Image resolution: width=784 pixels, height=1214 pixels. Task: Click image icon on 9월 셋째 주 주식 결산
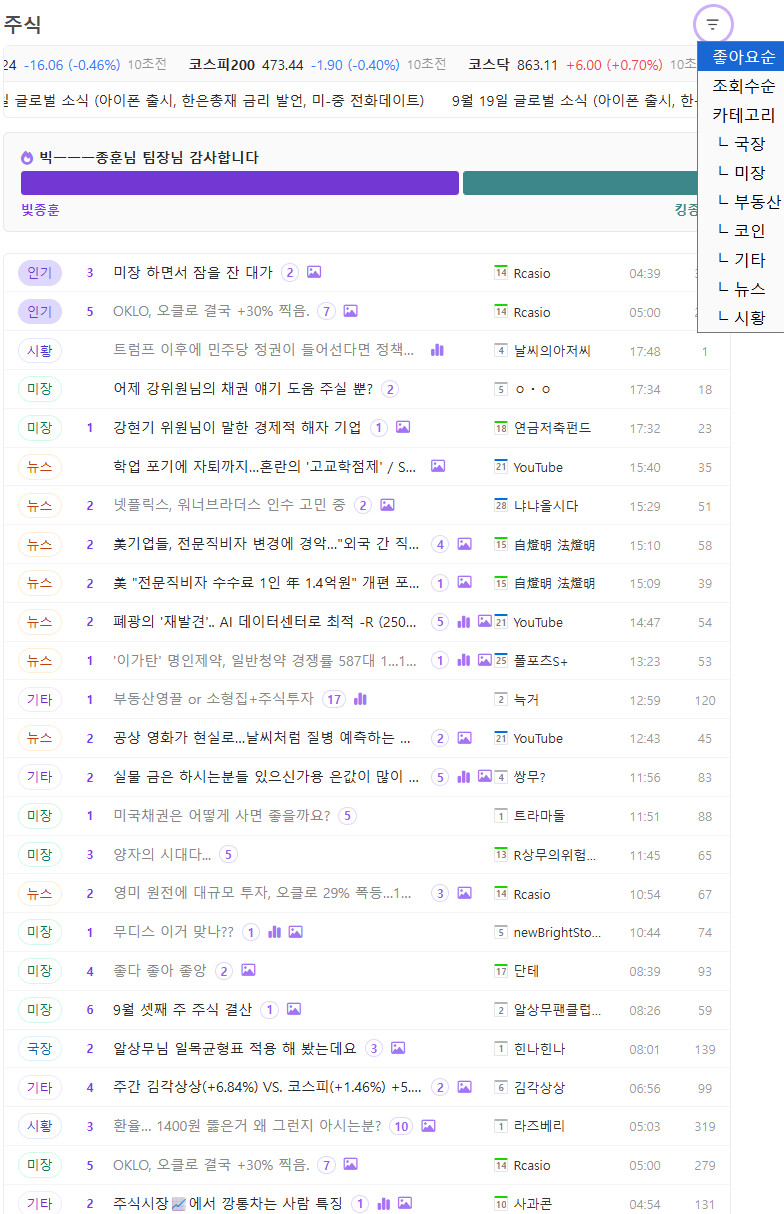pyautogui.click(x=294, y=1009)
